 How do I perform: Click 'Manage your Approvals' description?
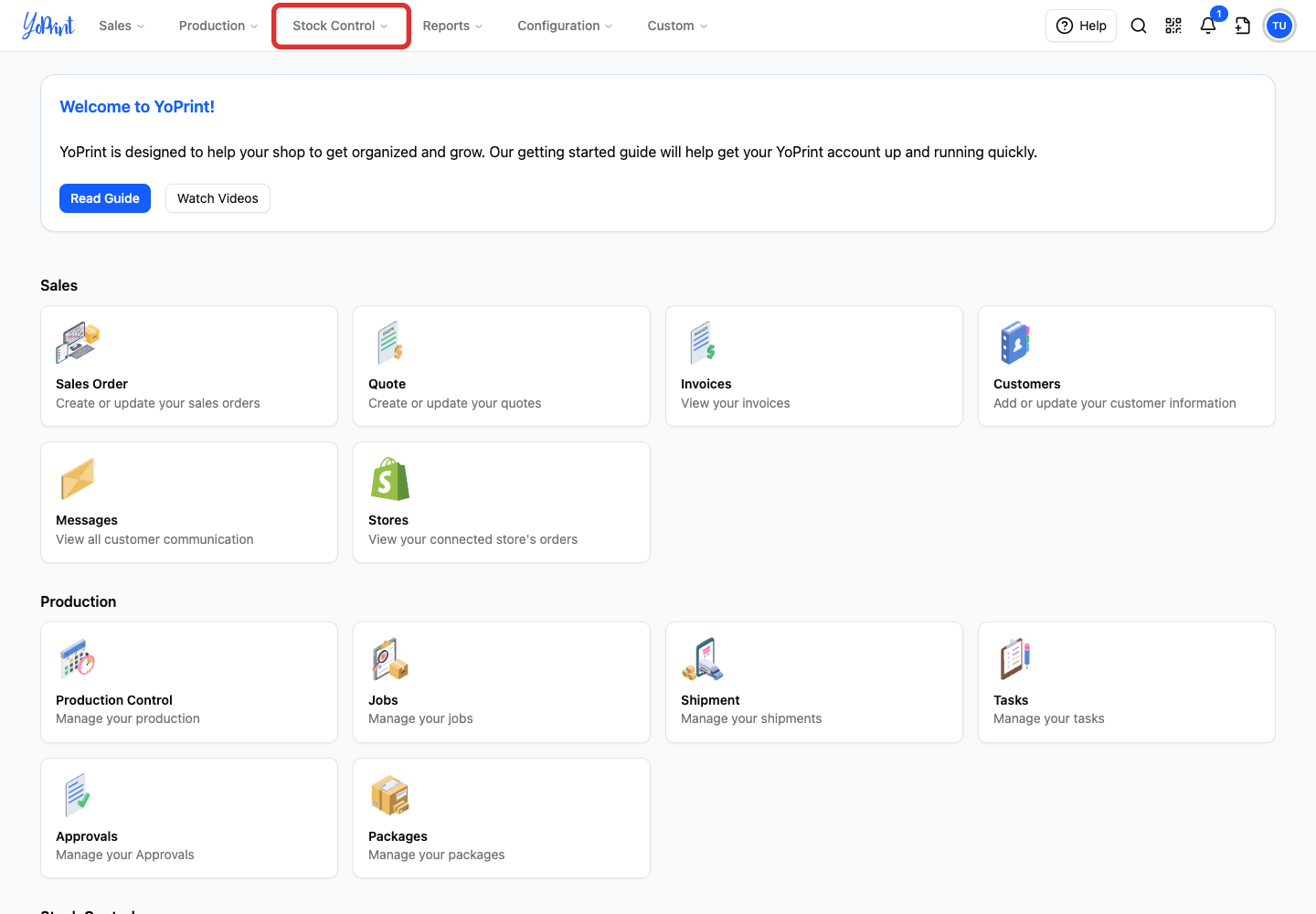tap(125, 855)
